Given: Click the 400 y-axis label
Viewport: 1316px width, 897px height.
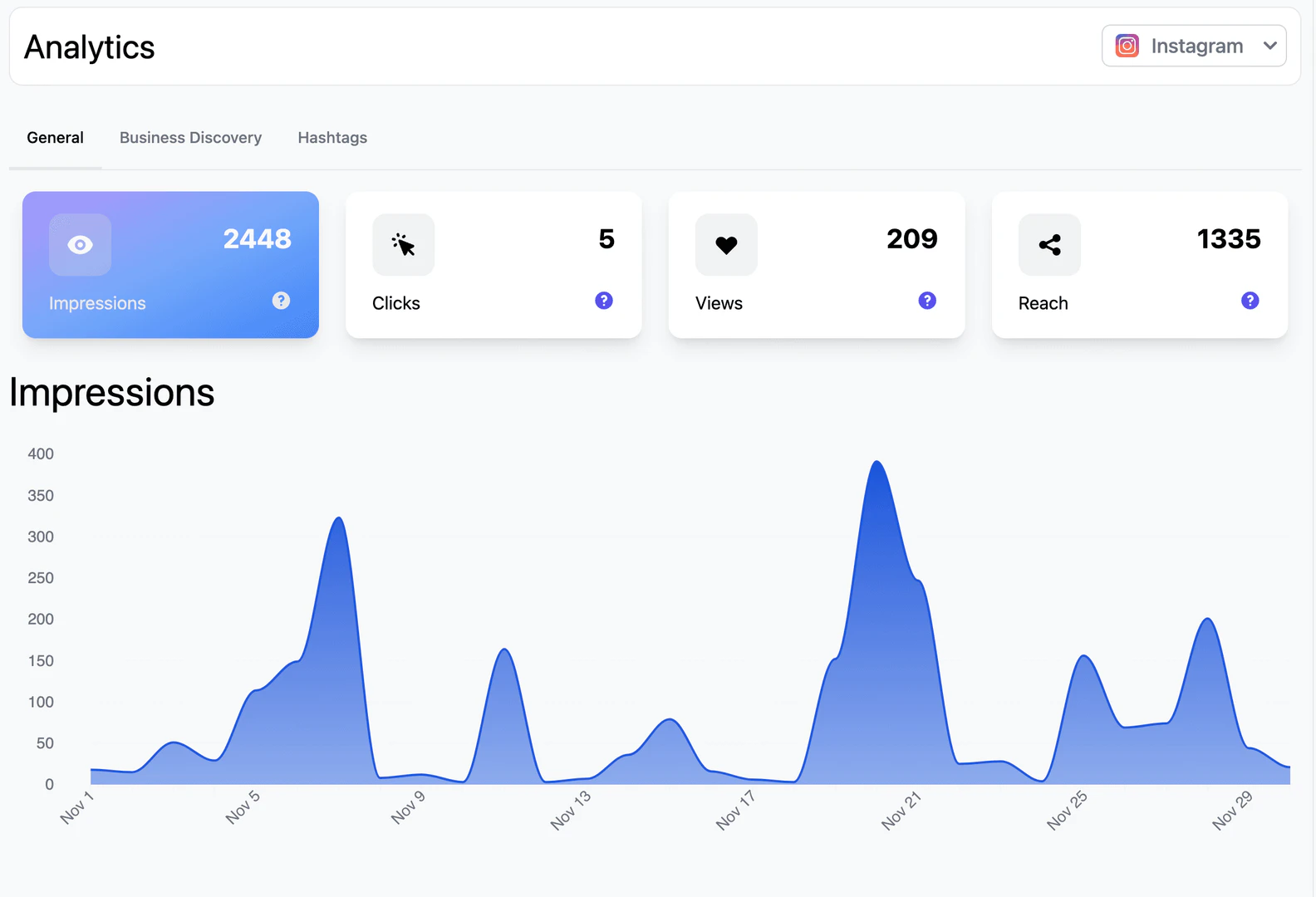Looking at the screenshot, I should 41,454.
